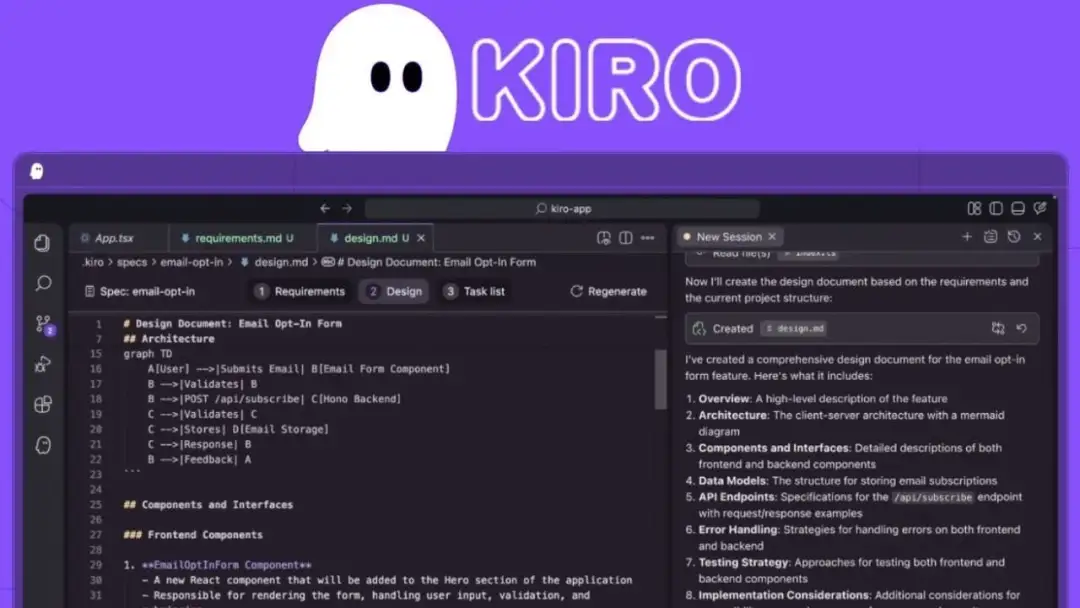Close the New Session tab
Viewport: 1080px width, 608px height.
772,237
